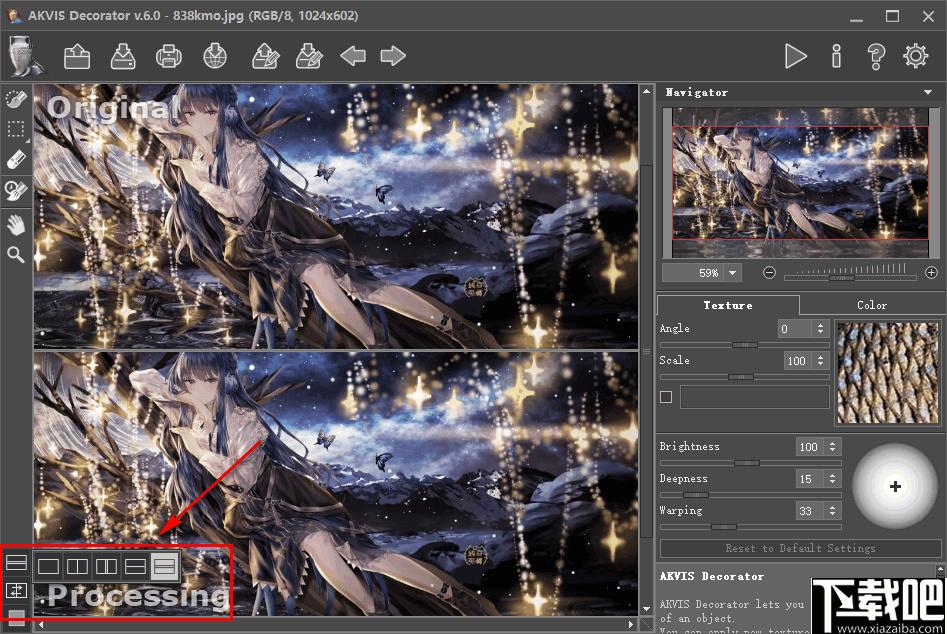The width and height of the screenshot is (947, 634).
Task: Click Reset to Default Settings button
Action: (x=800, y=548)
